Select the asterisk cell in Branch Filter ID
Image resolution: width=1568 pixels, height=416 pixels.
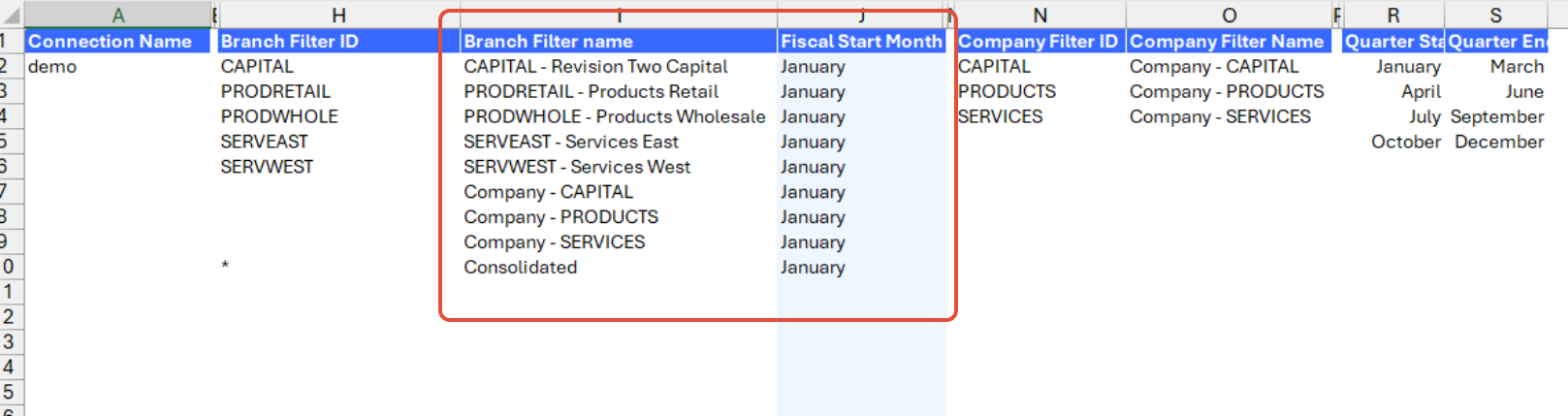tap(225, 268)
